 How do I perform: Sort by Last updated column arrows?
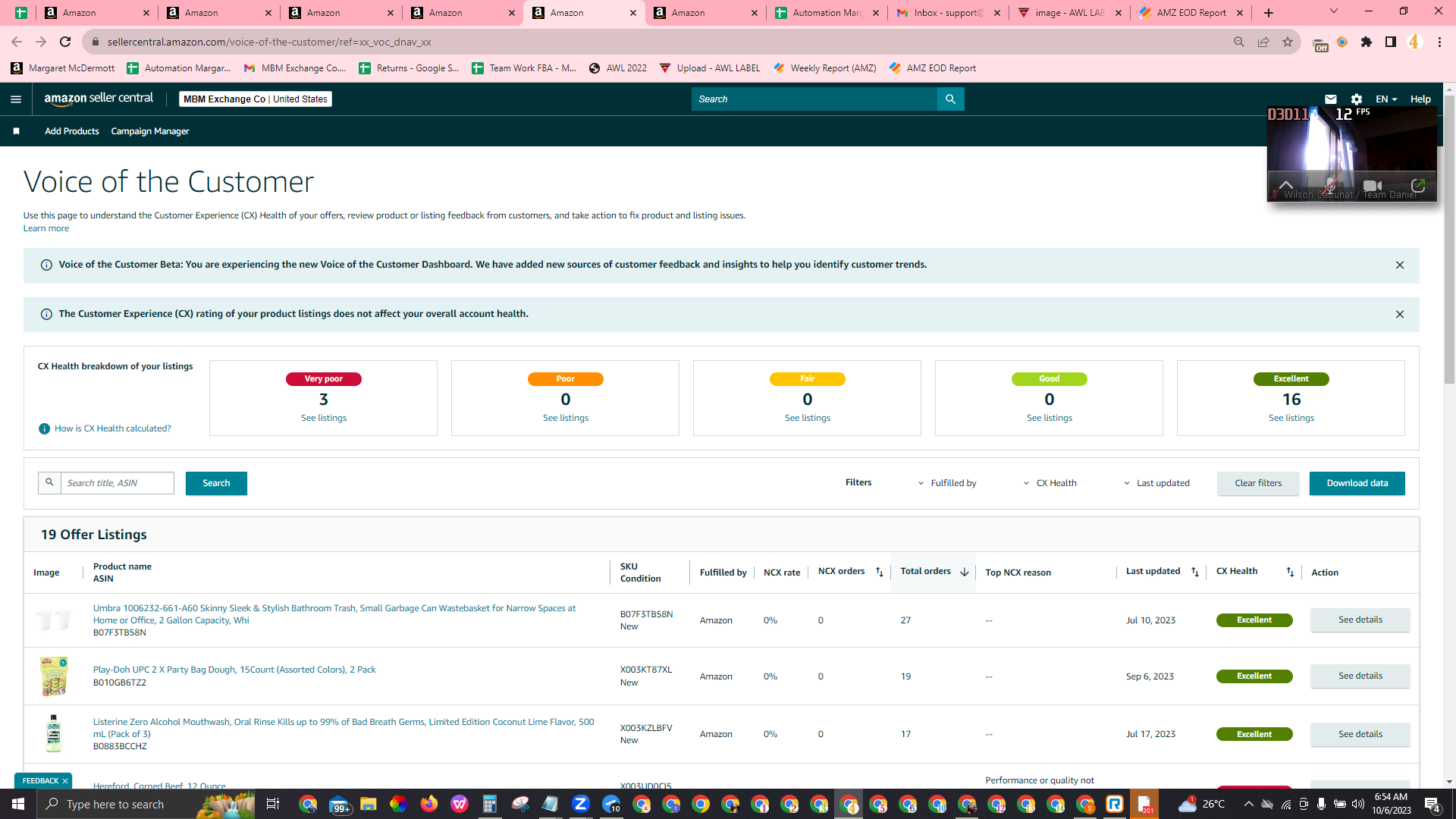(x=1195, y=572)
